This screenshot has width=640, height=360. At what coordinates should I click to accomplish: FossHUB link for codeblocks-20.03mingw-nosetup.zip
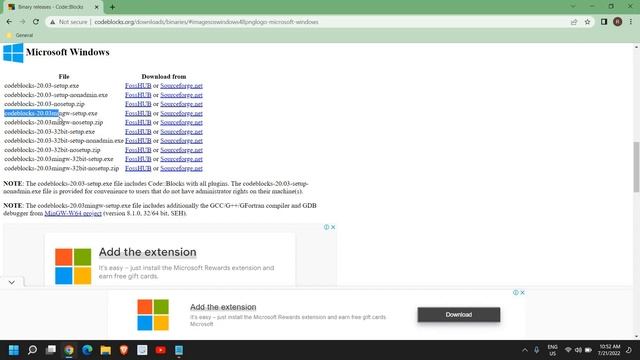138,122
